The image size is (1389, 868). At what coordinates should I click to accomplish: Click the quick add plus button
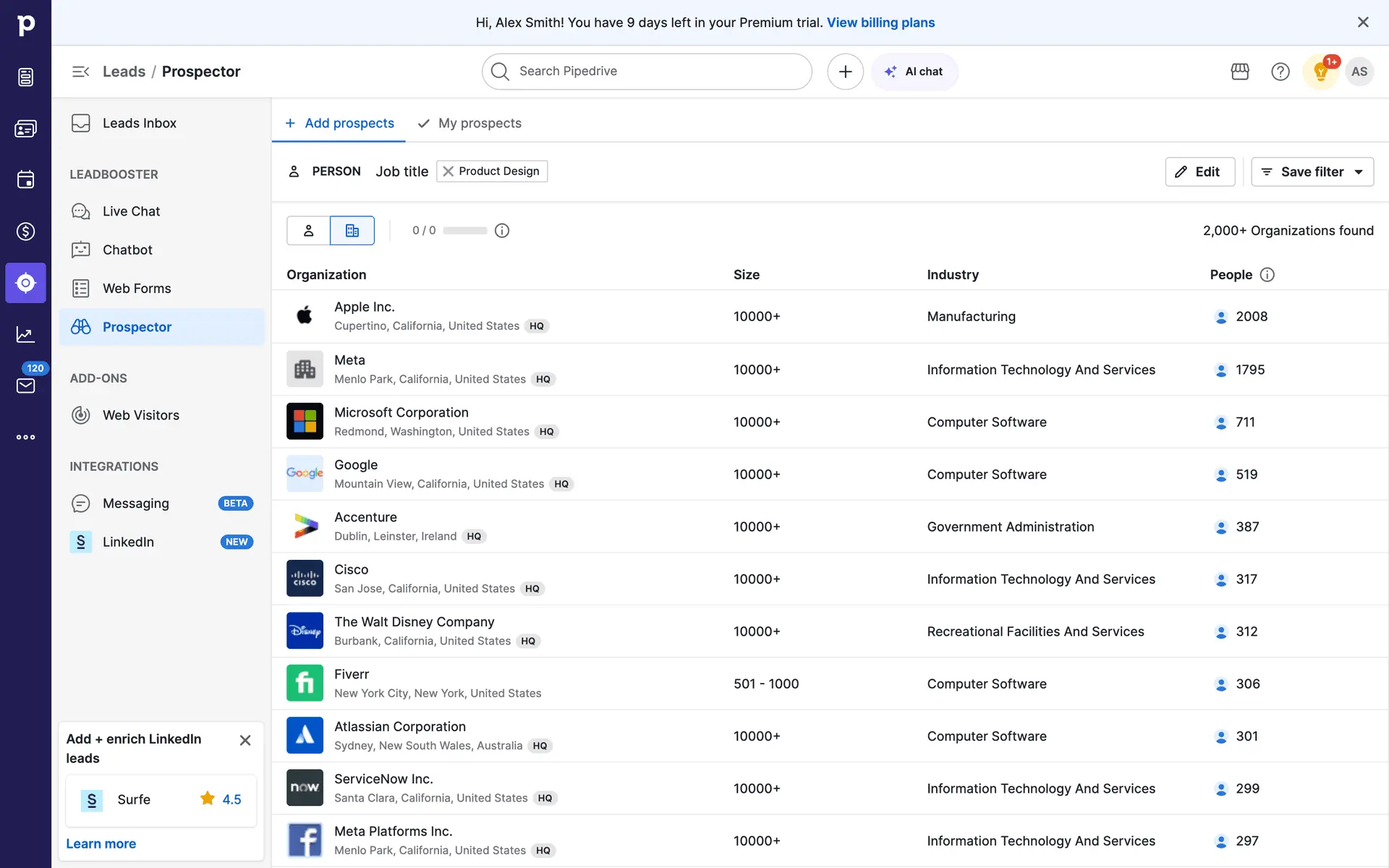(845, 72)
